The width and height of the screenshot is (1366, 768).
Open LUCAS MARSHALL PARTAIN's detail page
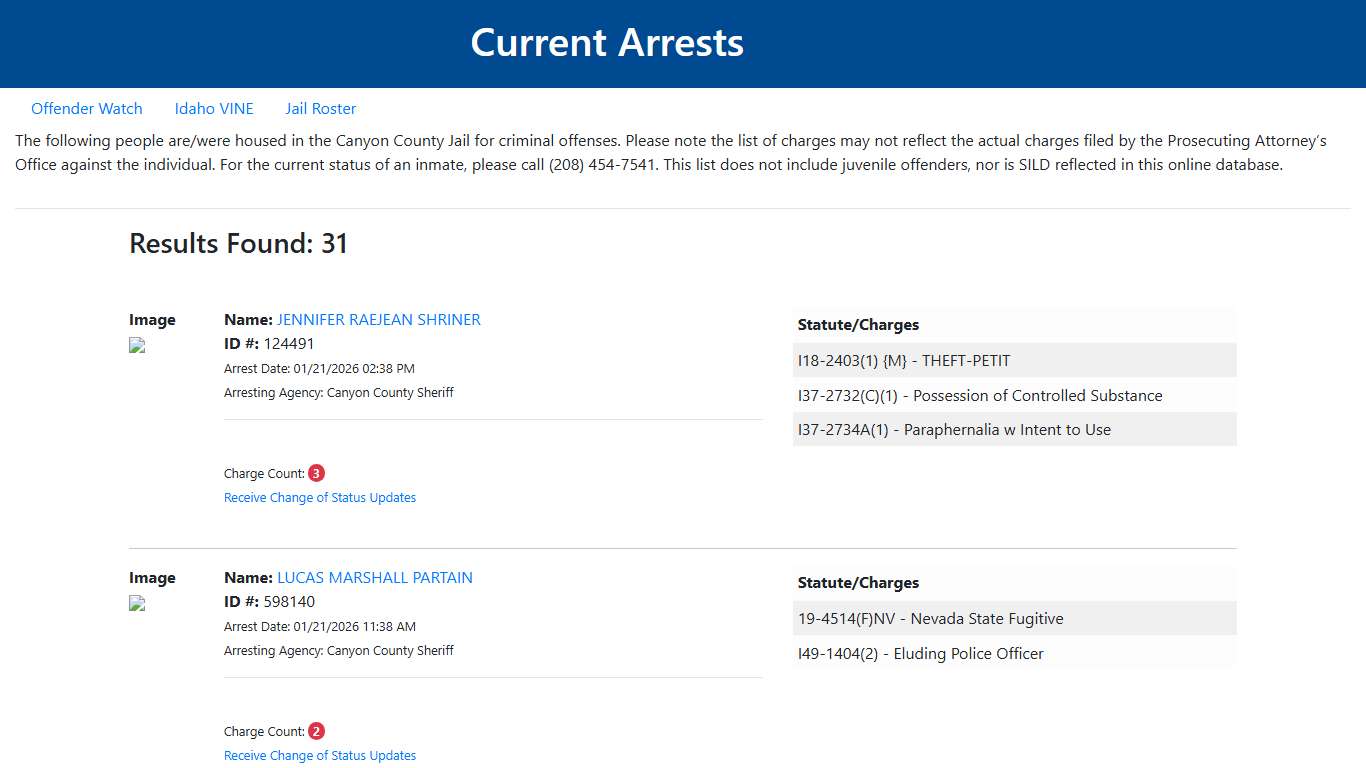(375, 577)
